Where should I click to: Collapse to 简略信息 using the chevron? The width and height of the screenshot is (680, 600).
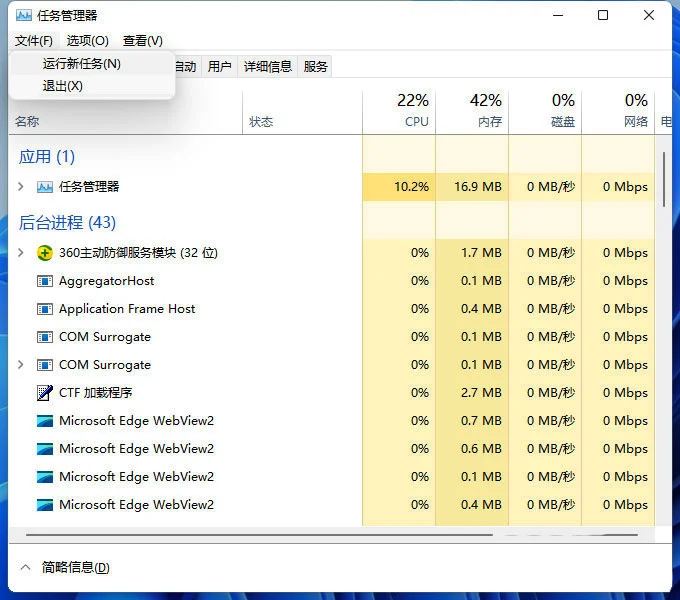[25, 567]
